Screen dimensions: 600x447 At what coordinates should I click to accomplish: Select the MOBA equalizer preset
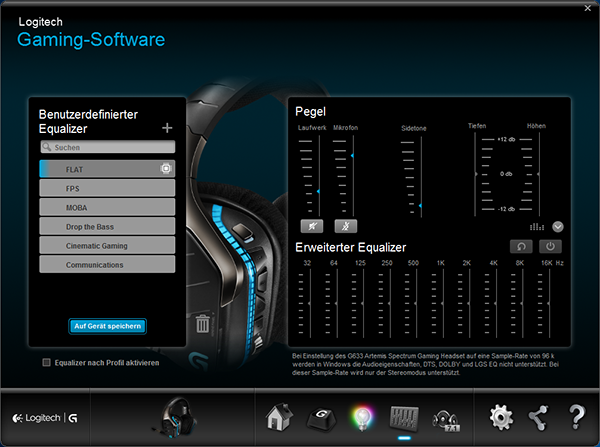click(107, 207)
